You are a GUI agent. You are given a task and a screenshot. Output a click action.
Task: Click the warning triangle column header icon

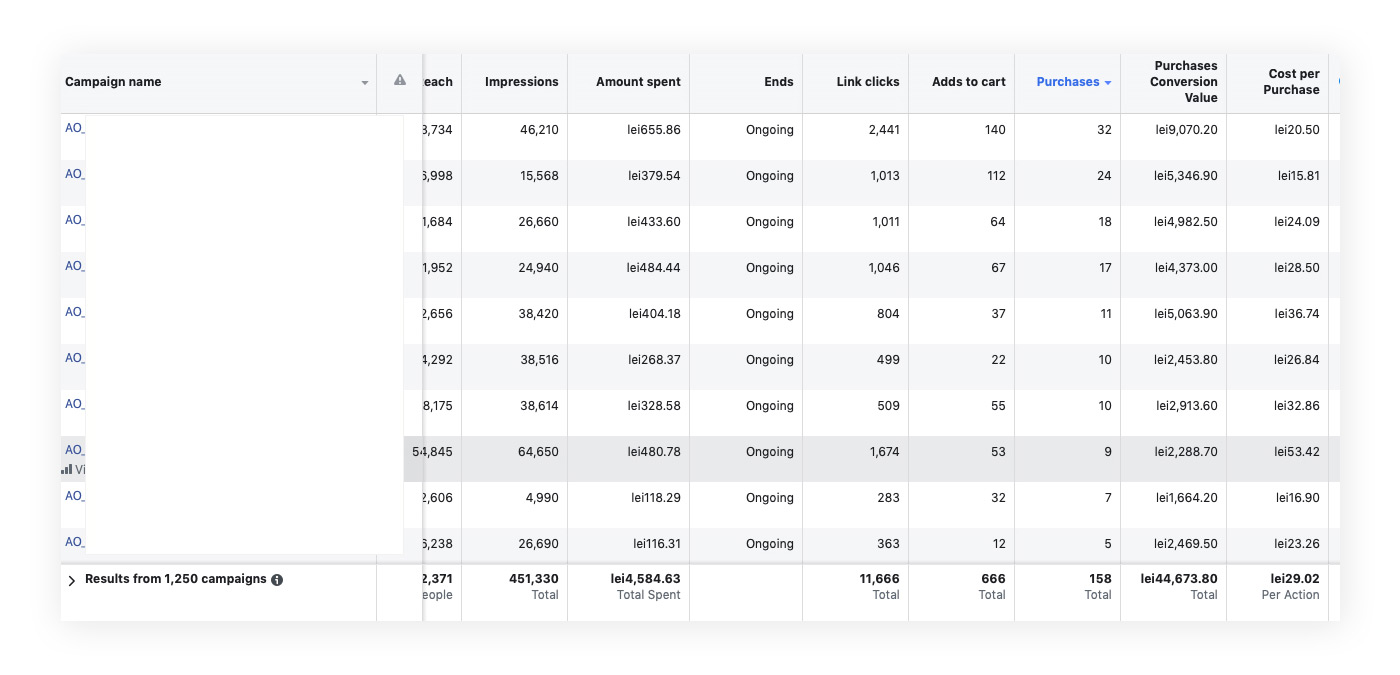[400, 80]
